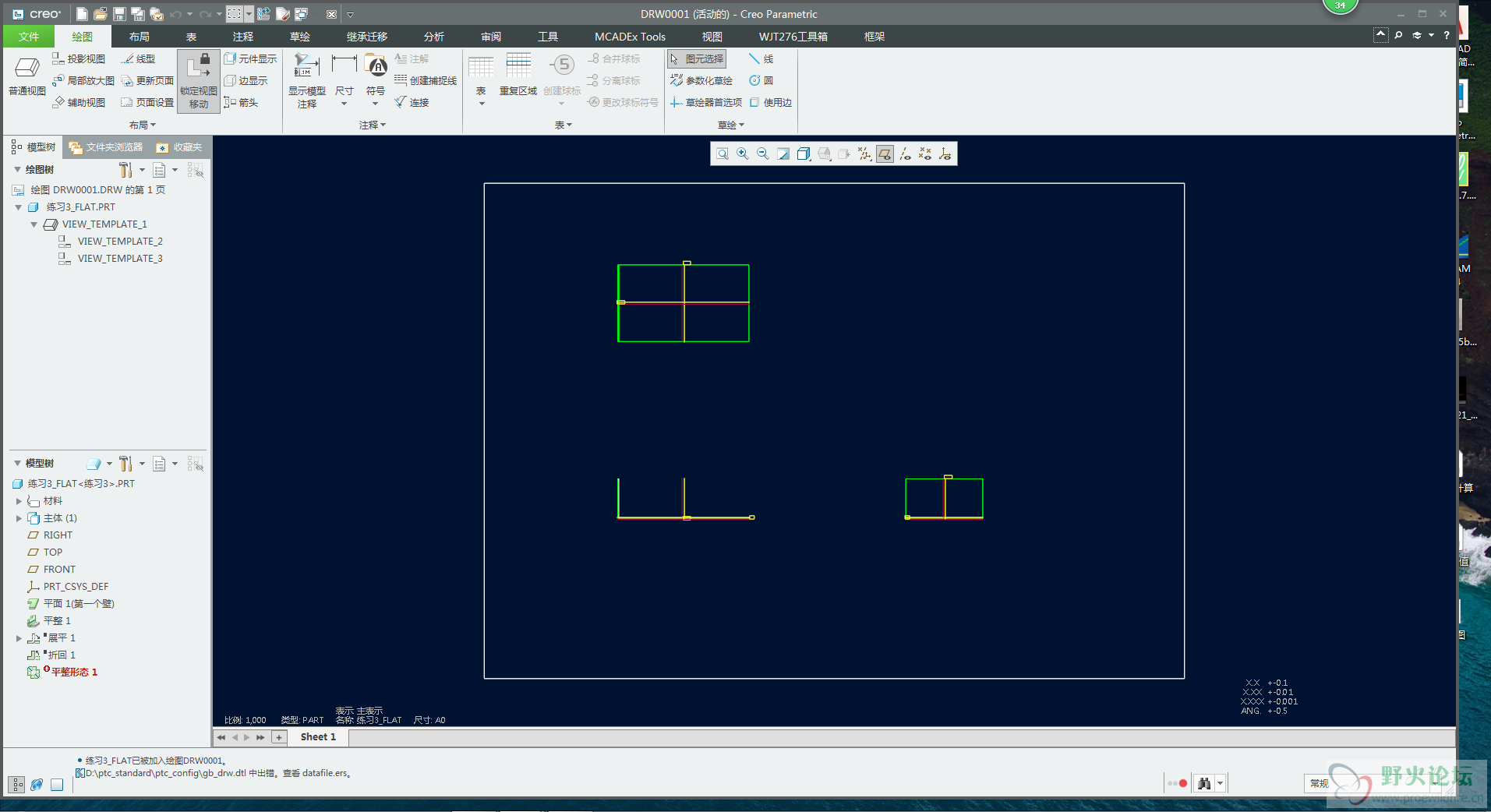Click 参数化草绘 parametric sketch tool
Viewport: 1491px width, 812px height.
coord(701,80)
